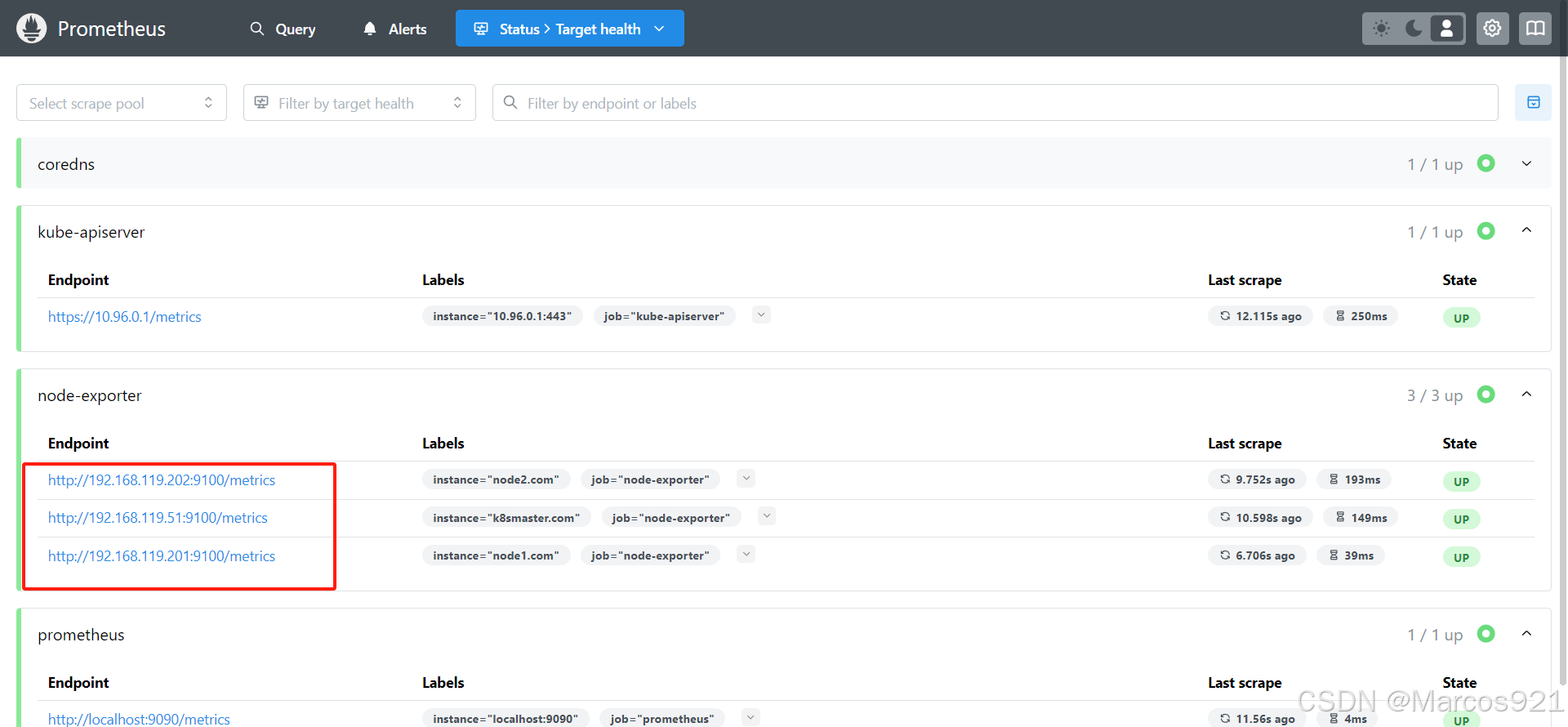
Task: Click the coredns pool title
Action: pyautogui.click(x=66, y=164)
